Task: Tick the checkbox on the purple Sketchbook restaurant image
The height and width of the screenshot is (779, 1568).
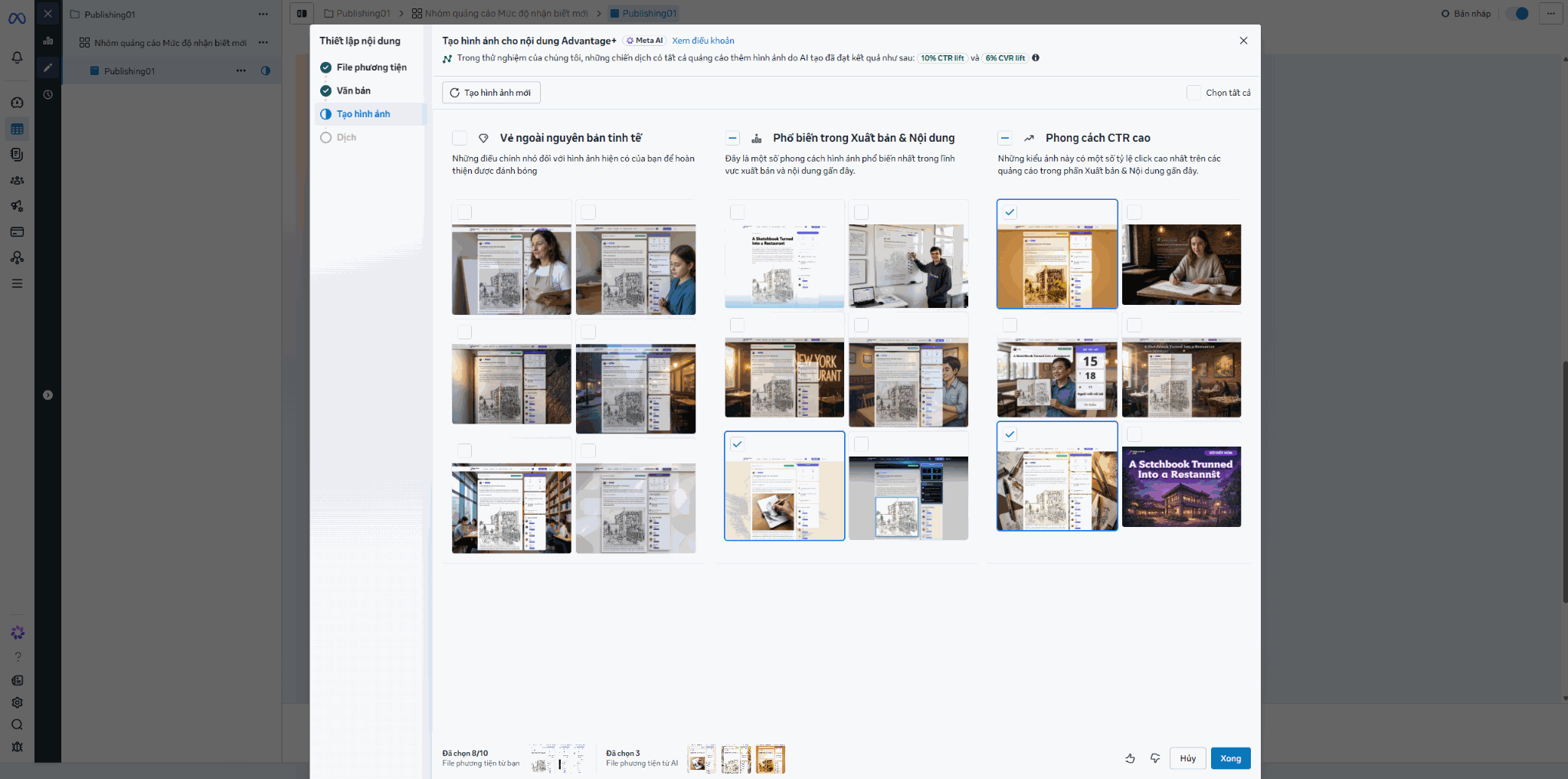Action: [x=1134, y=434]
